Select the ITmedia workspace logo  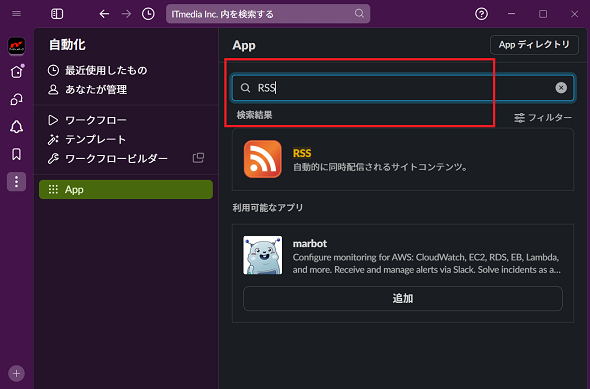pyautogui.click(x=17, y=46)
